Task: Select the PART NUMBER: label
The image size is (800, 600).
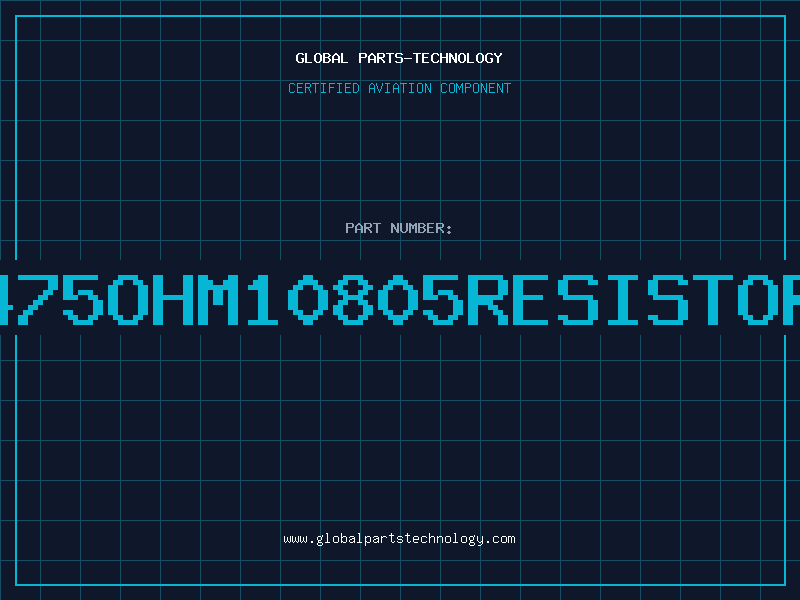Action: coord(399,228)
